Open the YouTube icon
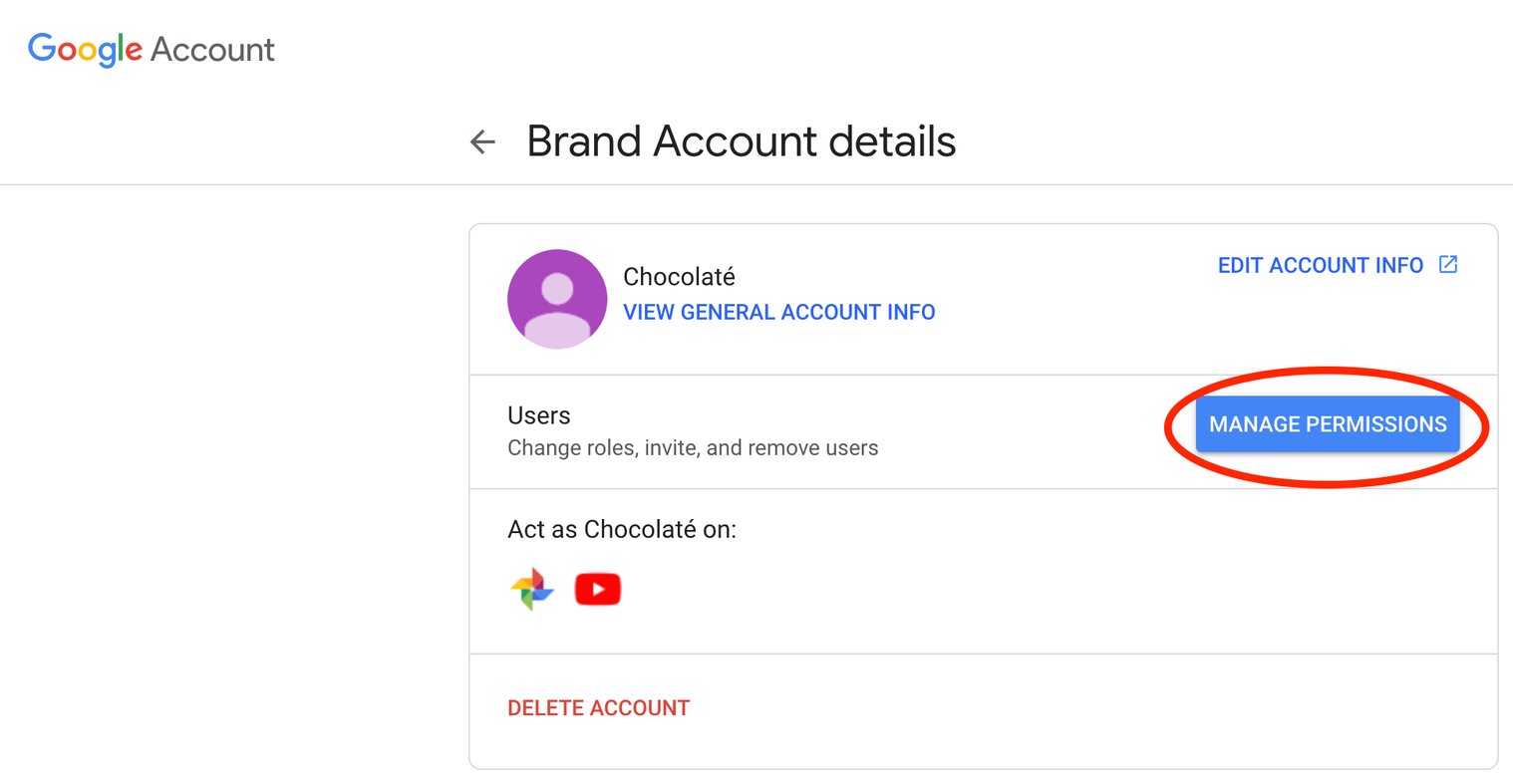 tap(598, 590)
